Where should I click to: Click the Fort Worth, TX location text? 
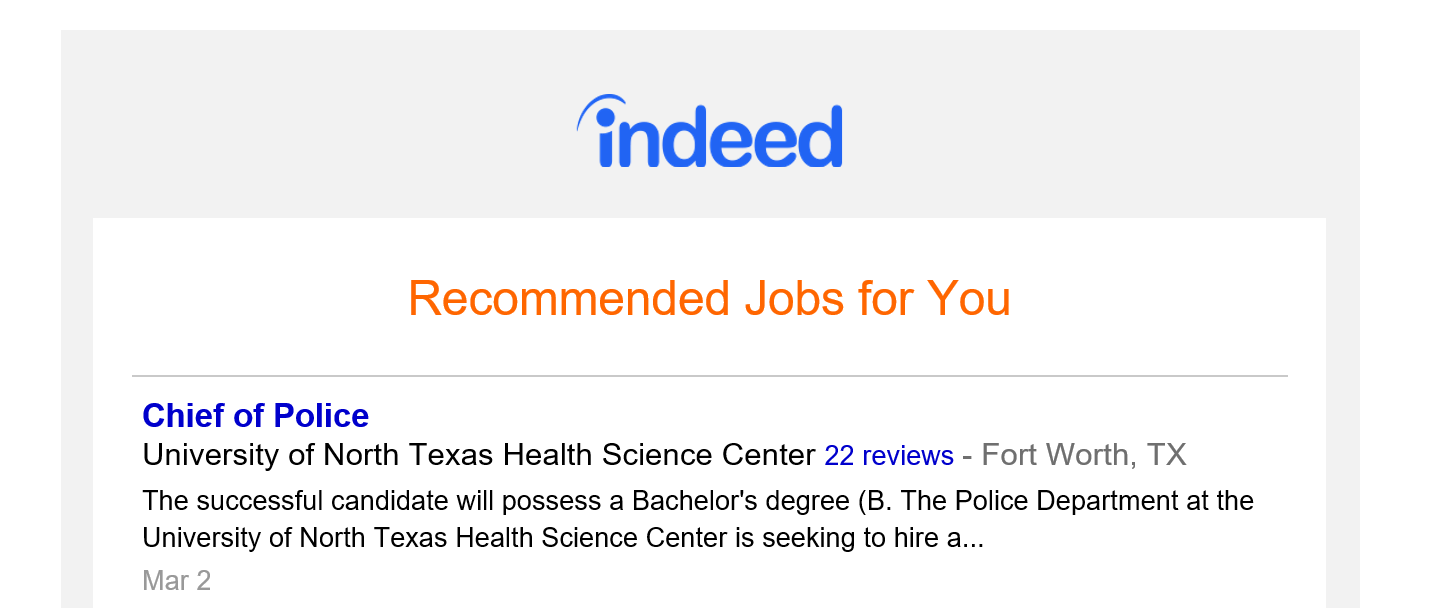[1083, 455]
